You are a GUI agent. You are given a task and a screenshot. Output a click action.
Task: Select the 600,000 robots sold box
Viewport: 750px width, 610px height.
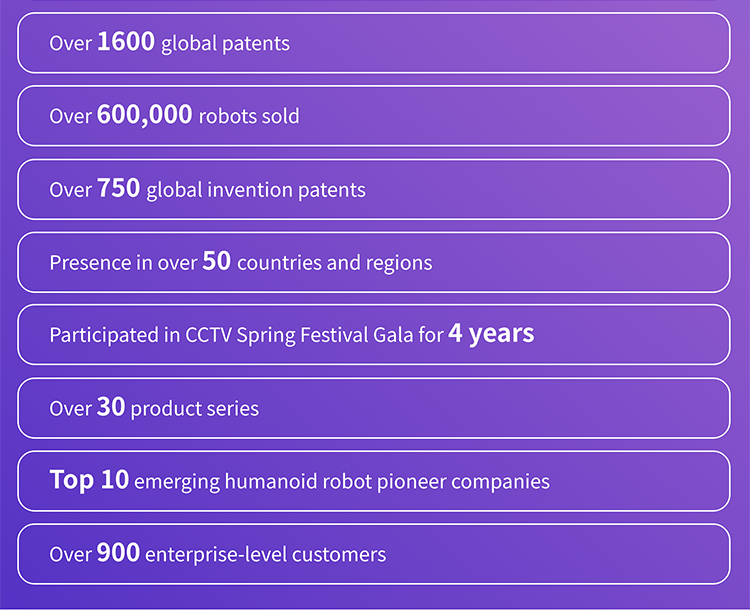point(374,116)
